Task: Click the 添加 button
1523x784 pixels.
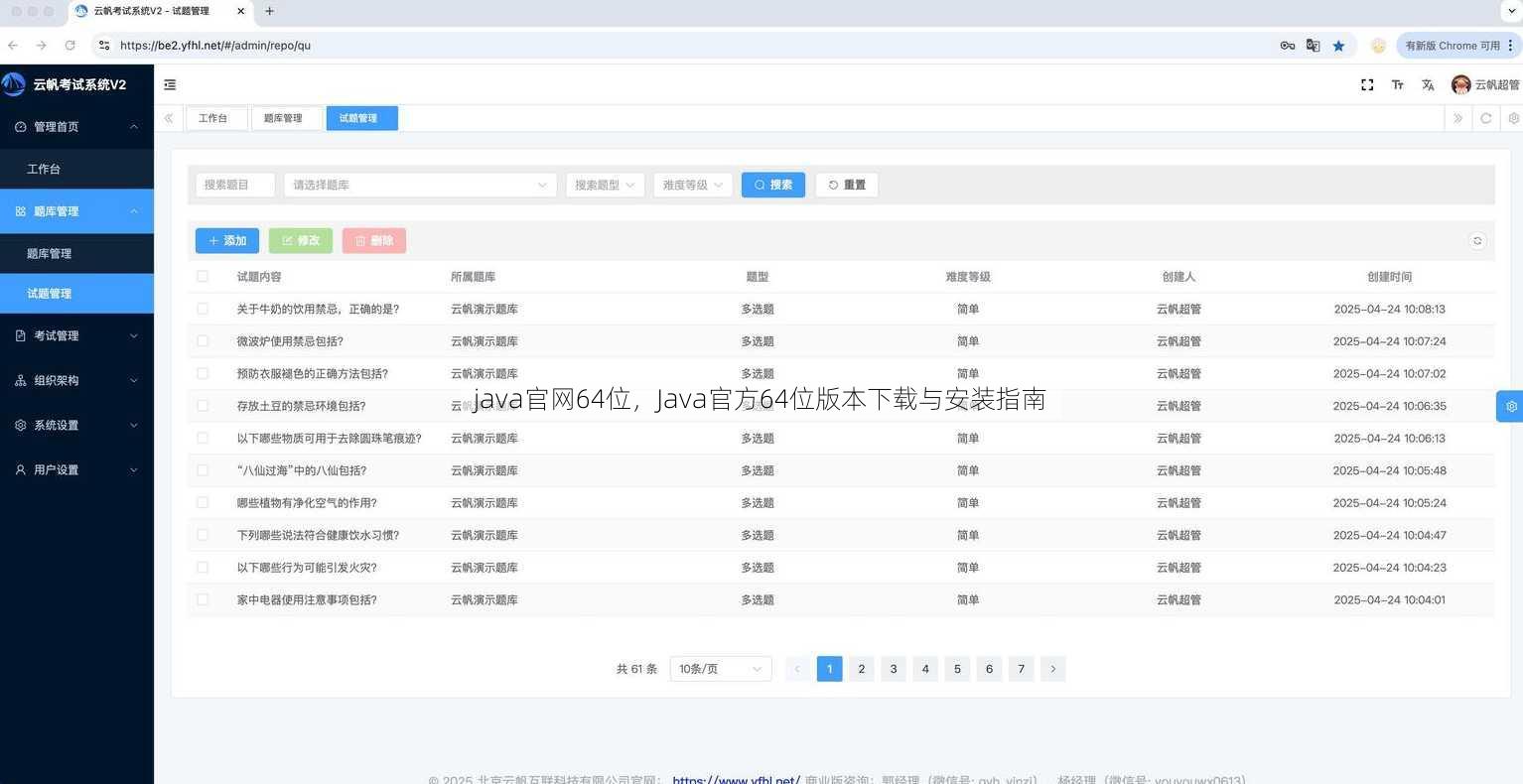Action: point(227,241)
